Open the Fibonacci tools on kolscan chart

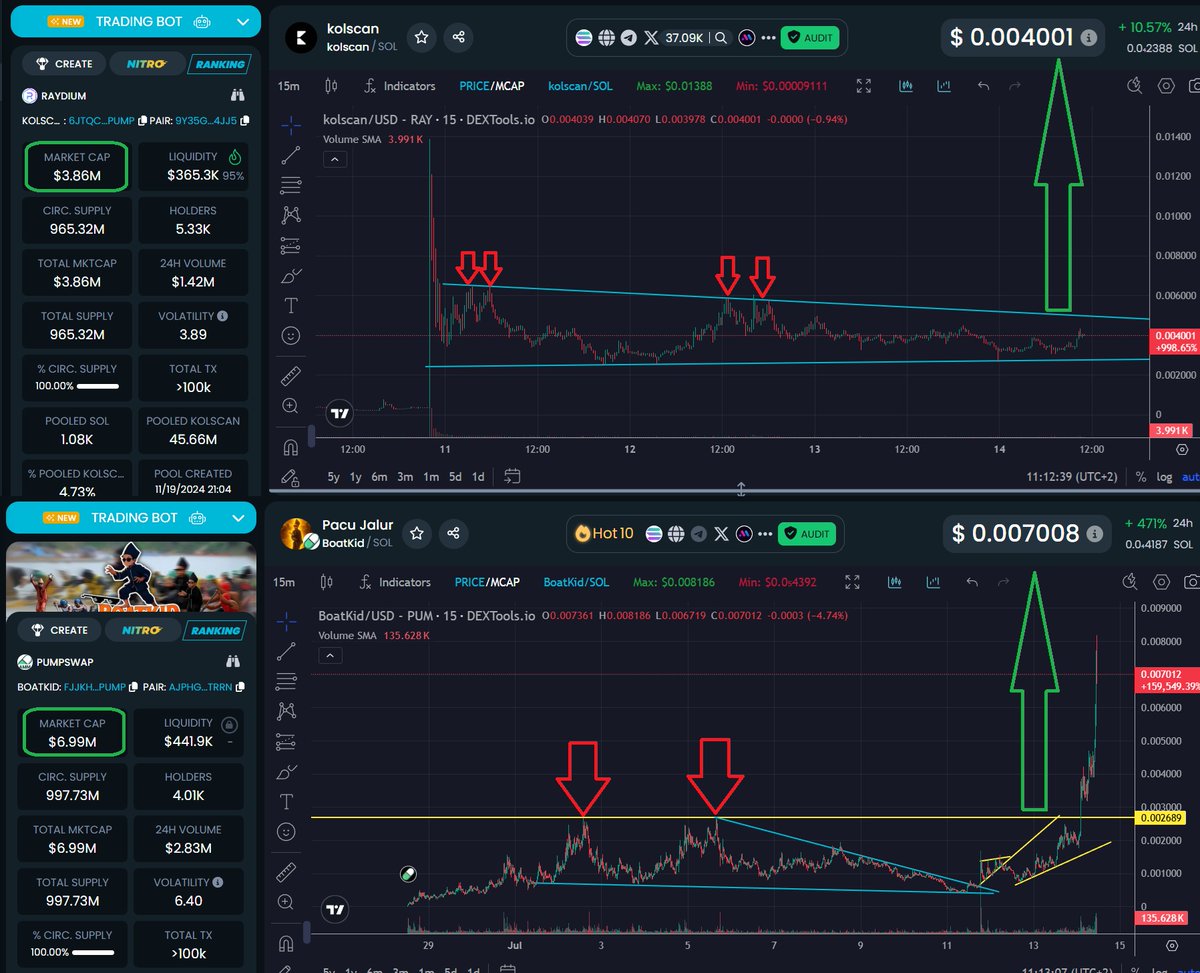coord(291,185)
